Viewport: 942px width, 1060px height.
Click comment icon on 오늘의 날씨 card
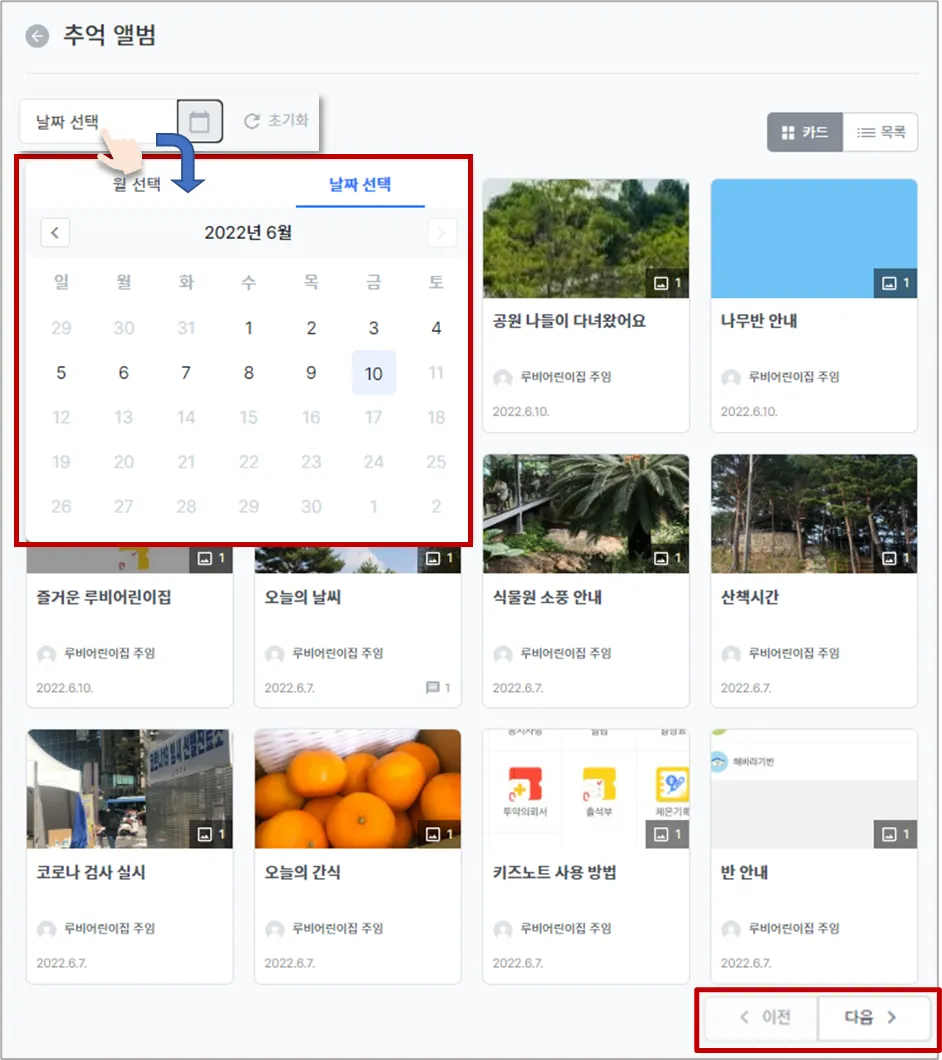point(433,688)
